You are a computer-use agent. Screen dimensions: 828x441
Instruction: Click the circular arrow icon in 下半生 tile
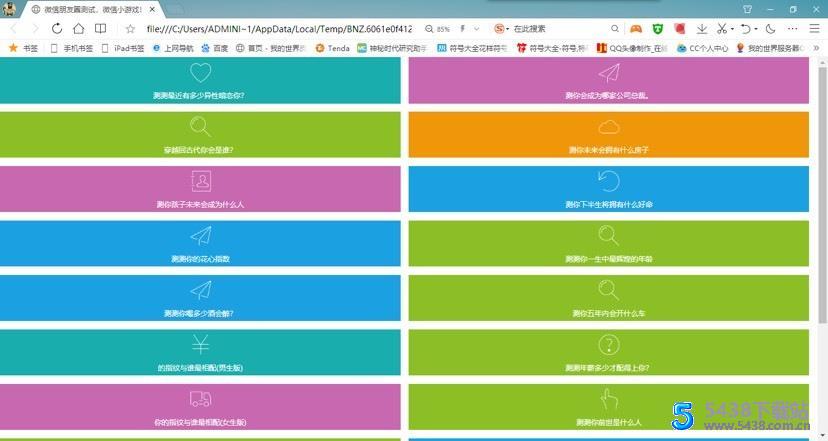point(609,181)
